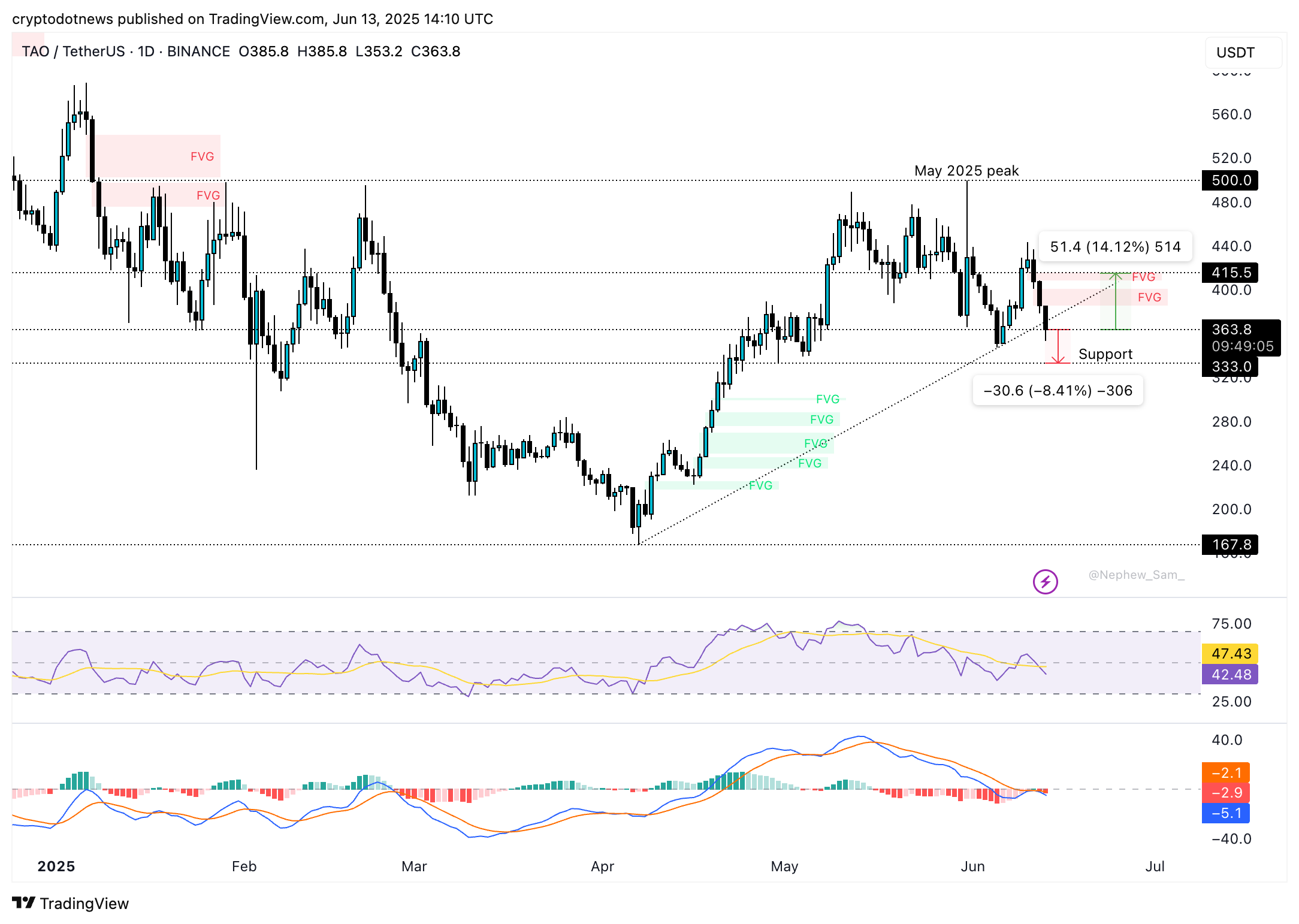This screenshot has width=1299, height=924.
Task: Click the May 2025 peak annotation text
Action: pos(966,171)
